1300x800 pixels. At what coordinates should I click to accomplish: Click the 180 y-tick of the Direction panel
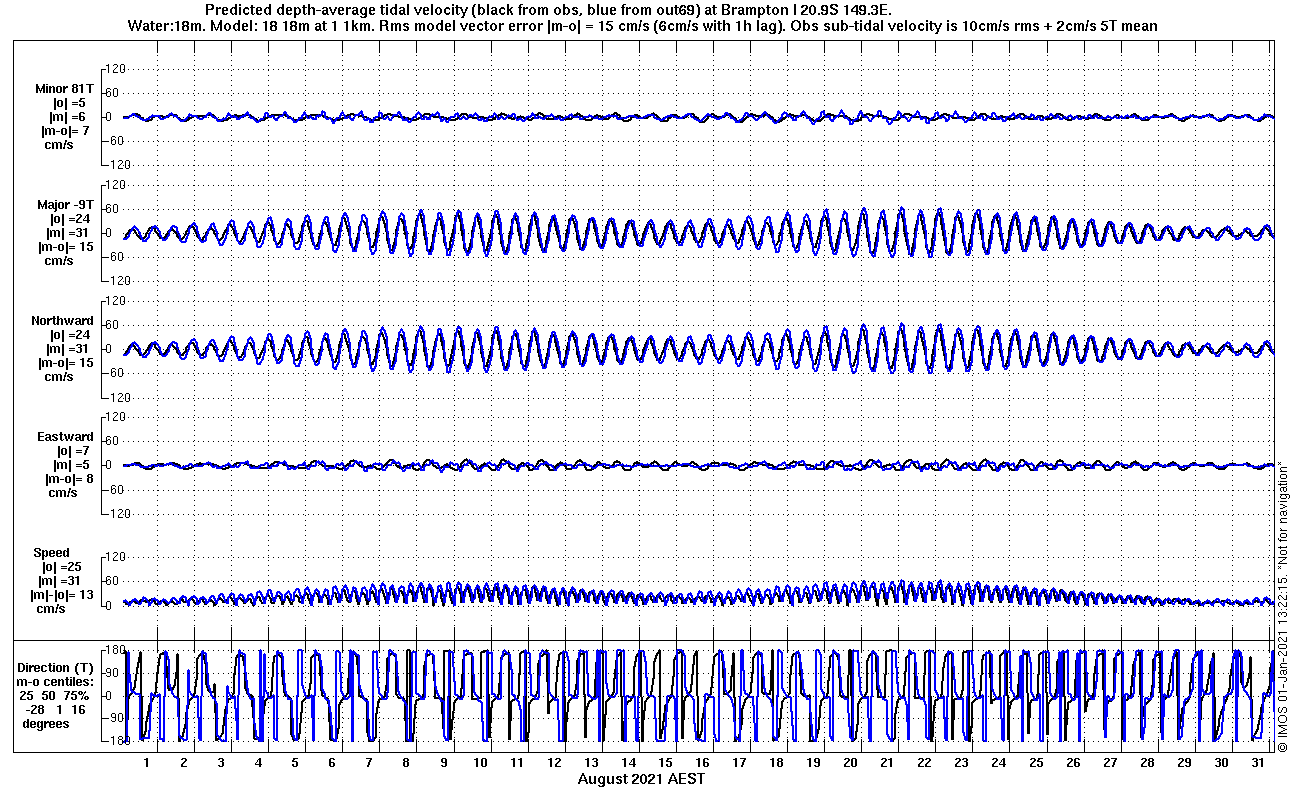point(113,650)
